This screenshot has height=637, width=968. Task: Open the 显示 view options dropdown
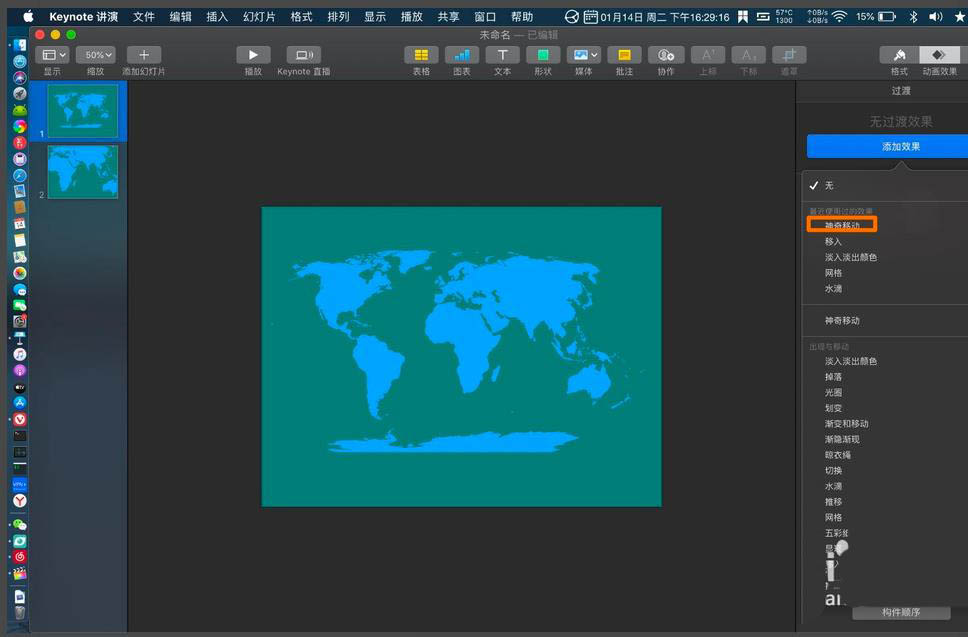point(52,55)
